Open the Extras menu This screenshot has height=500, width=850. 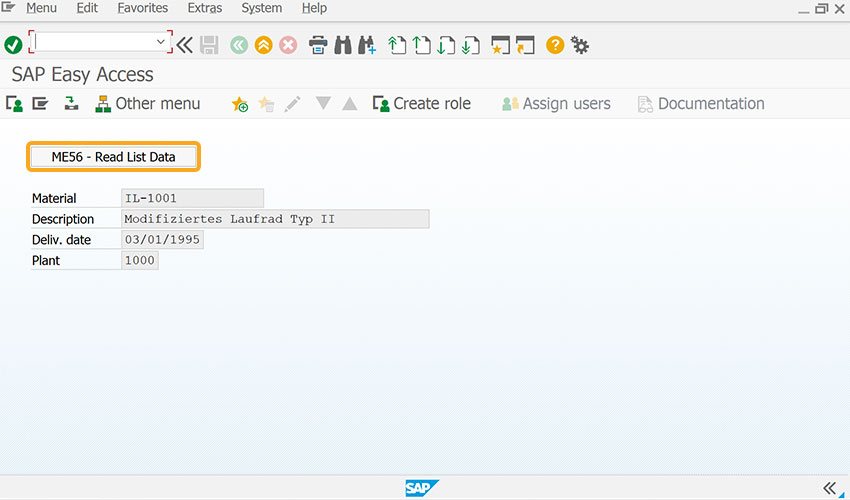[x=204, y=8]
